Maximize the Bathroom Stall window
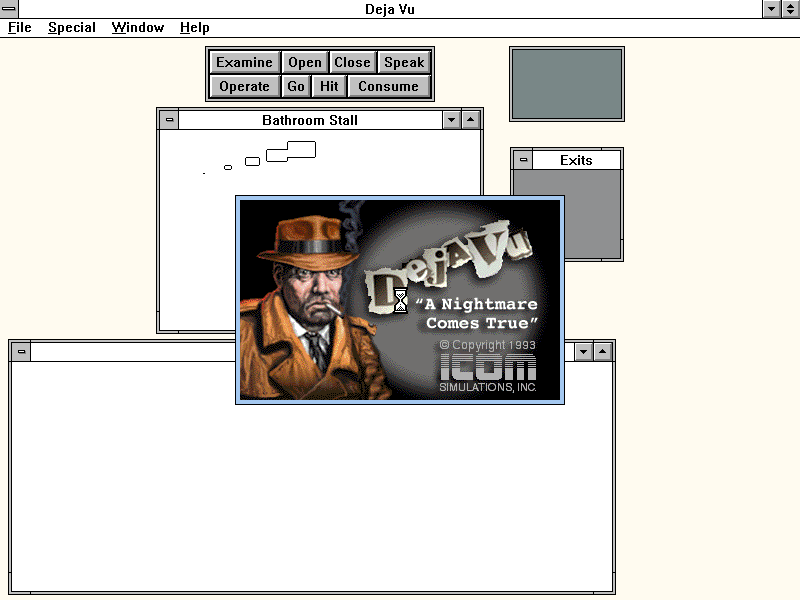The image size is (800, 600). [x=470, y=120]
